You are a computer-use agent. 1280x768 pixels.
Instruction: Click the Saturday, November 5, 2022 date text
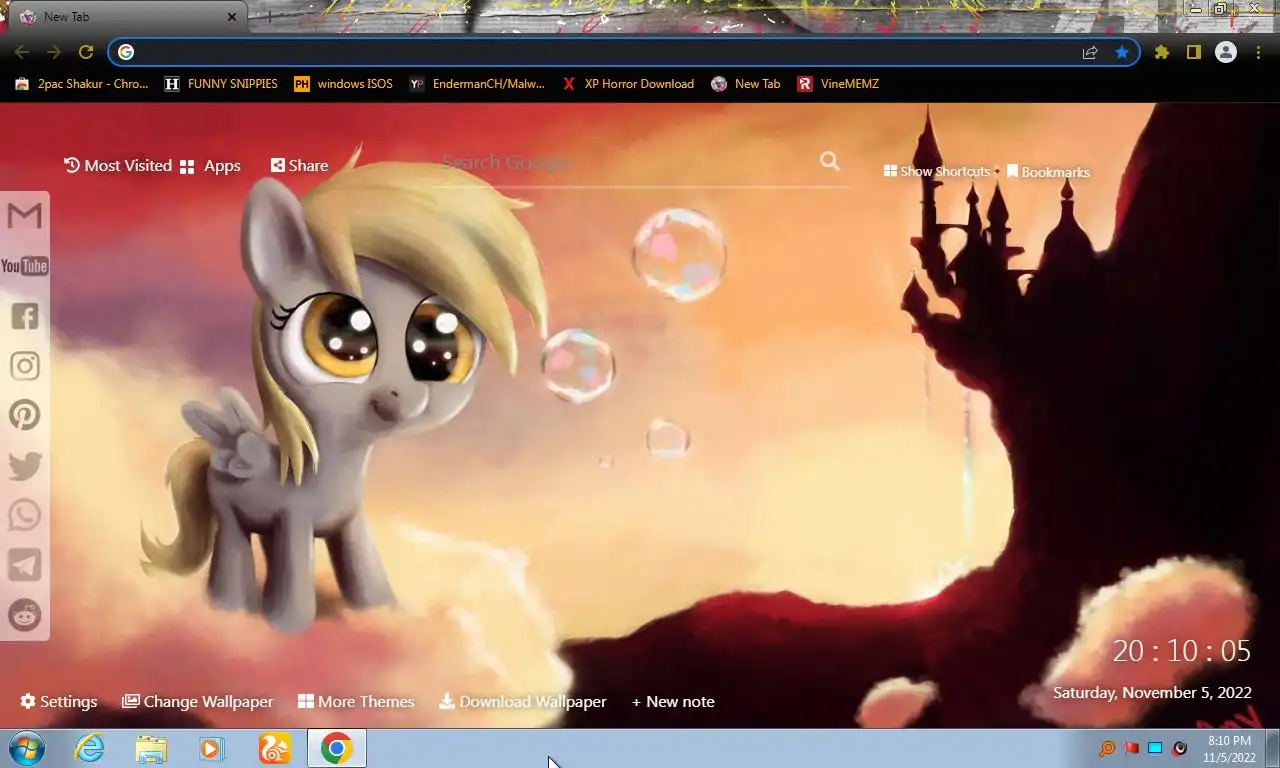point(1152,692)
